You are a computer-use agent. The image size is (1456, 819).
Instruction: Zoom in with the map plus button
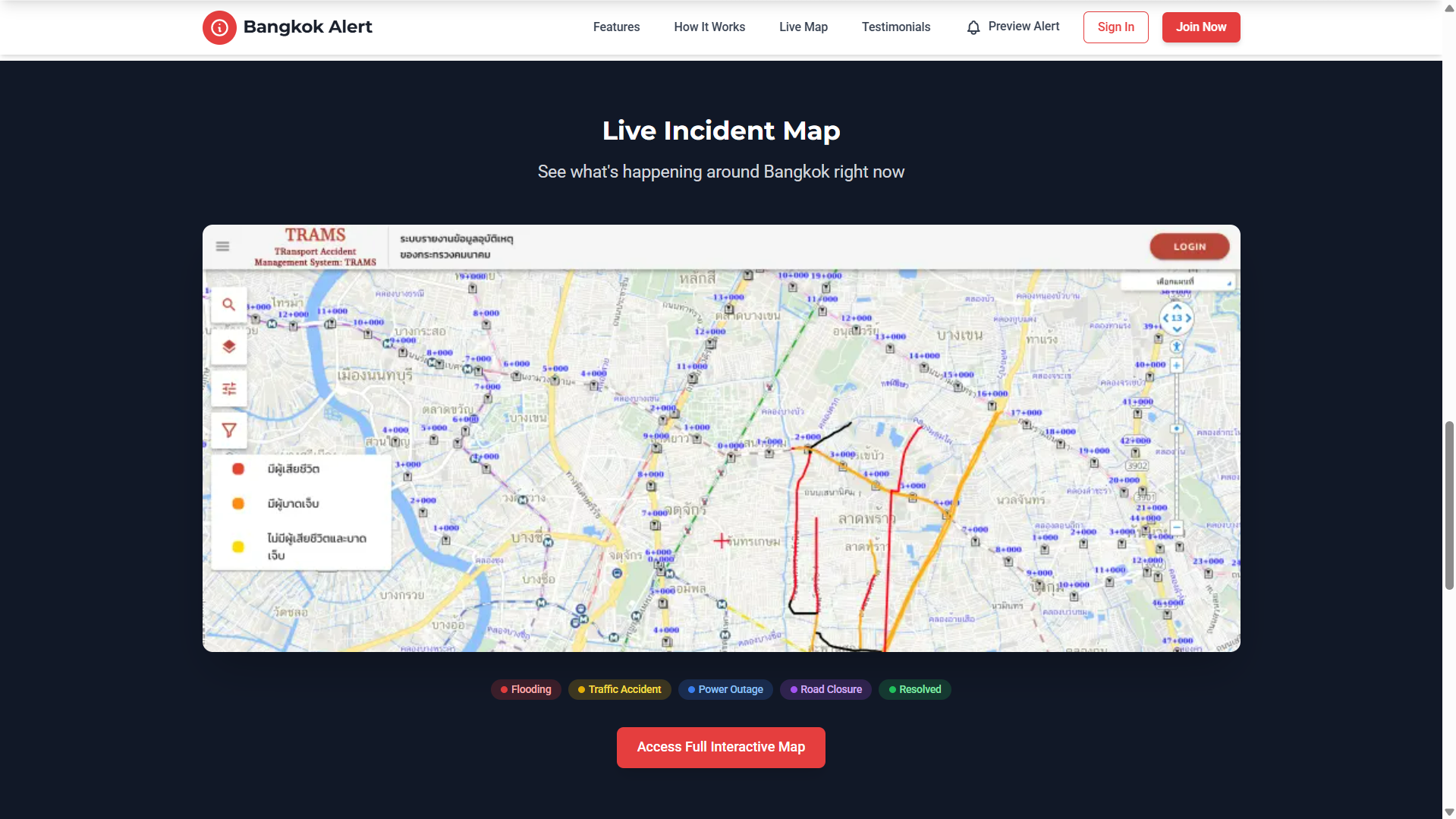pos(1176,366)
